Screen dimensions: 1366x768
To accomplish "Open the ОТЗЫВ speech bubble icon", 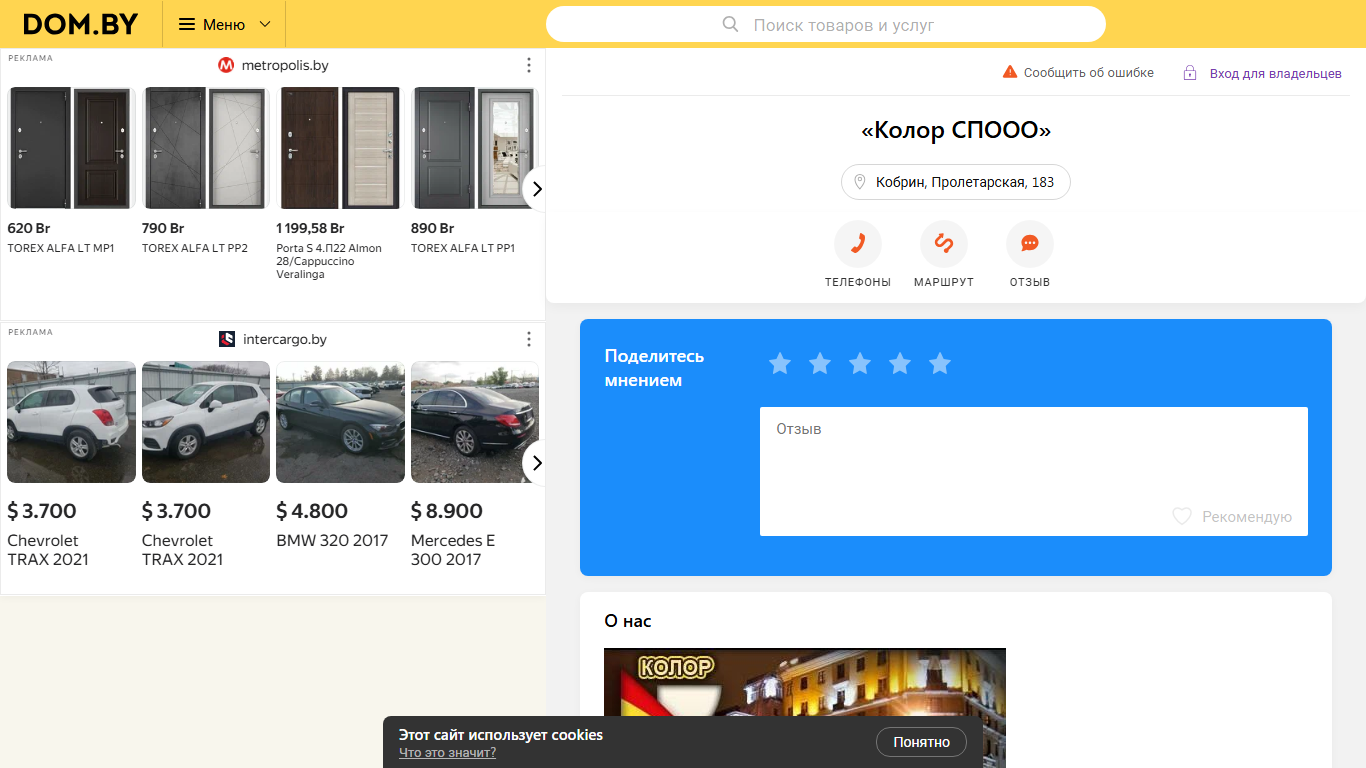I will point(1030,244).
